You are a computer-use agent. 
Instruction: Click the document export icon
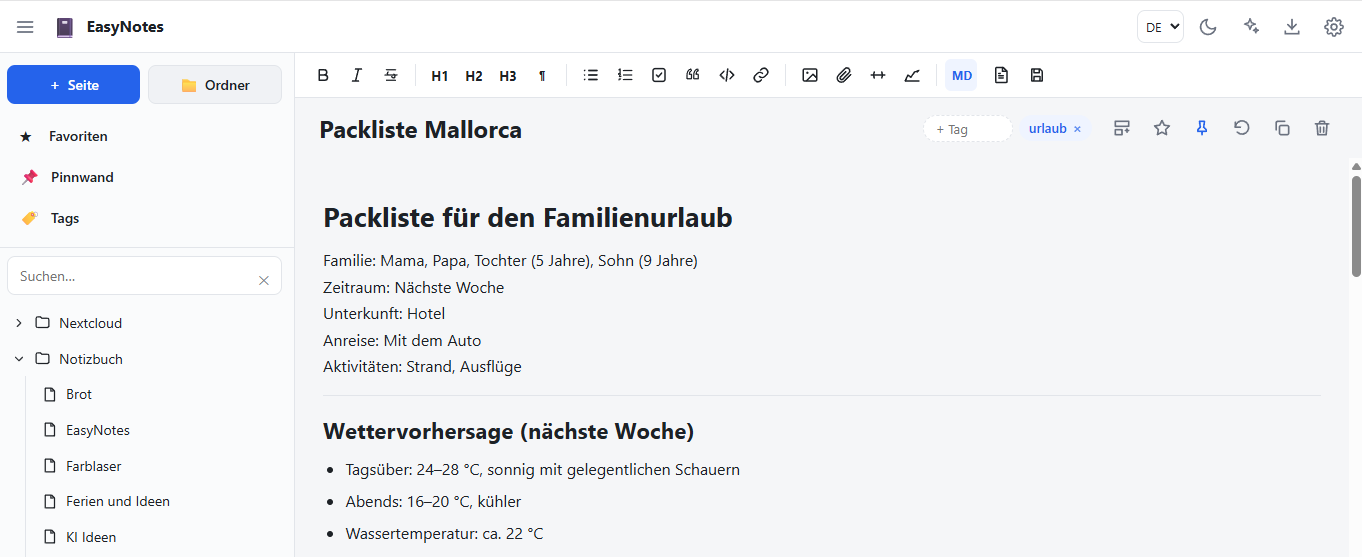point(1001,75)
